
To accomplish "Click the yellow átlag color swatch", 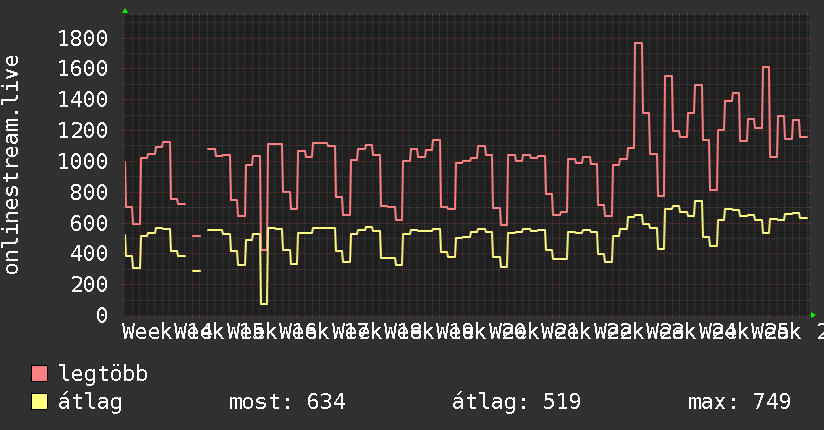I will point(39,402).
